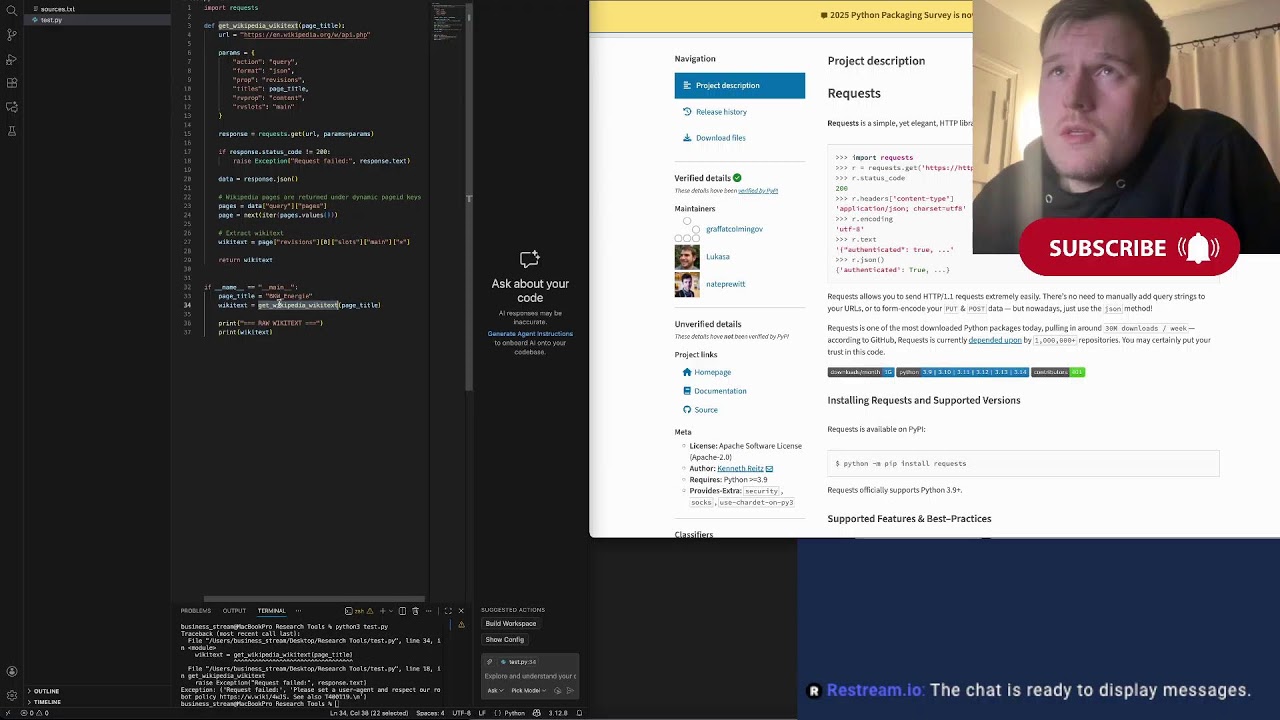The width and height of the screenshot is (1280, 720).
Task: Change indentation via Spaces: 4
Action: click(x=430, y=713)
